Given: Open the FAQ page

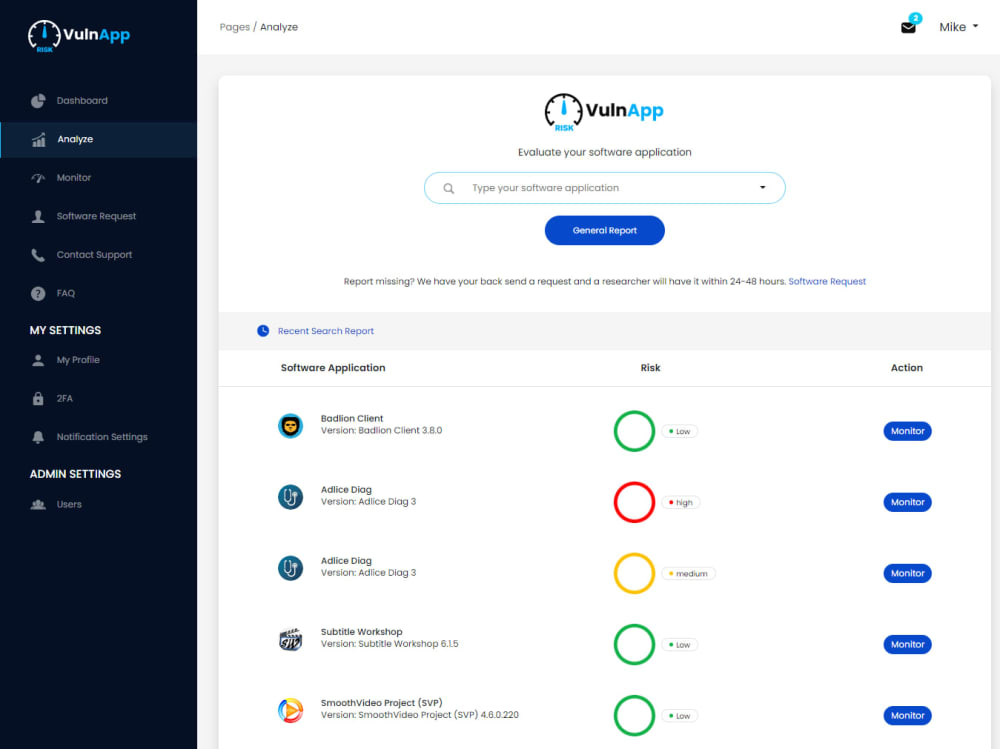Looking at the screenshot, I should [x=98, y=293].
